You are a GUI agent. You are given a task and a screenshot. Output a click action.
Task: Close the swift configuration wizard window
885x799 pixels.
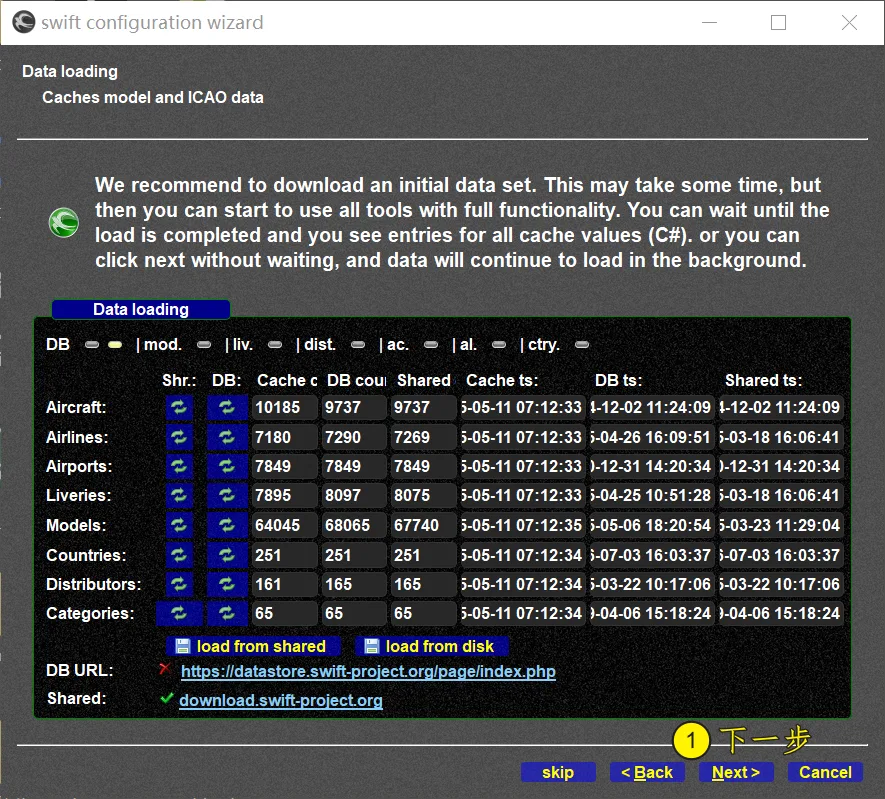pyautogui.click(x=849, y=23)
